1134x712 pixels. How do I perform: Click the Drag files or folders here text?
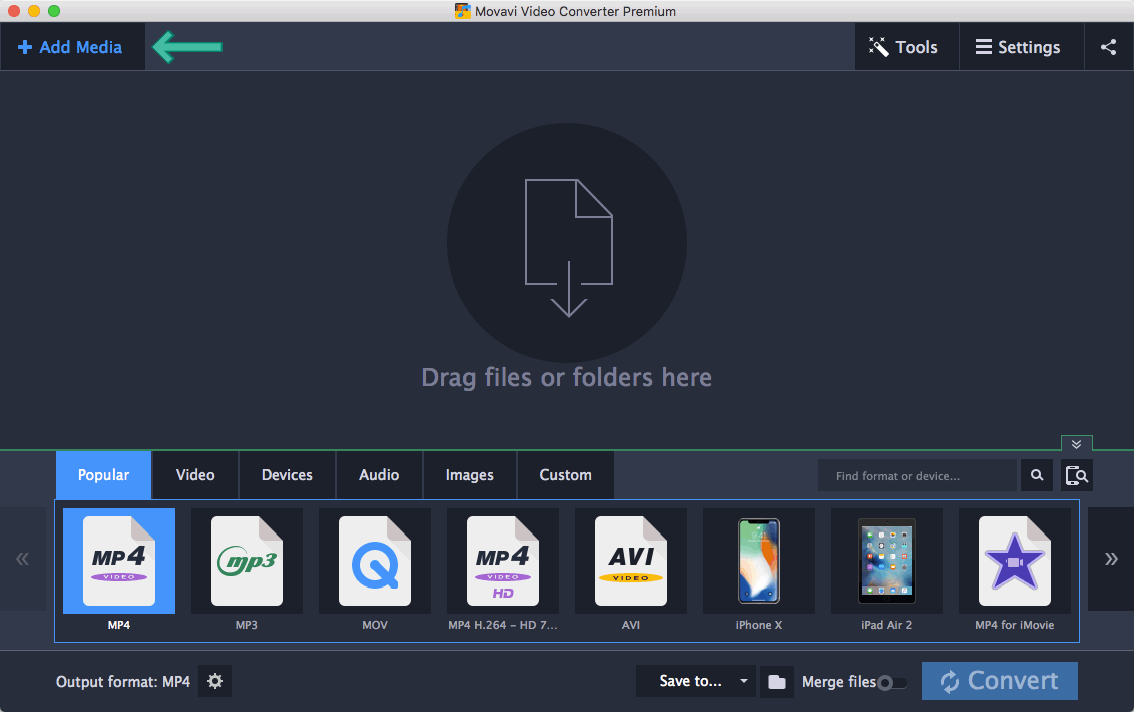click(567, 377)
